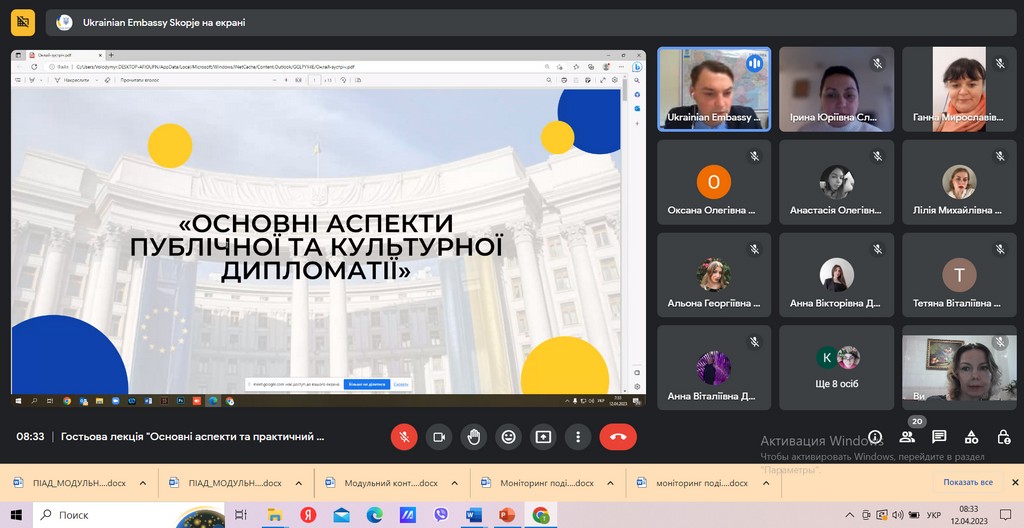Open the host controls lock icon
Viewport: 1024px width, 528px height.
click(x=1003, y=437)
